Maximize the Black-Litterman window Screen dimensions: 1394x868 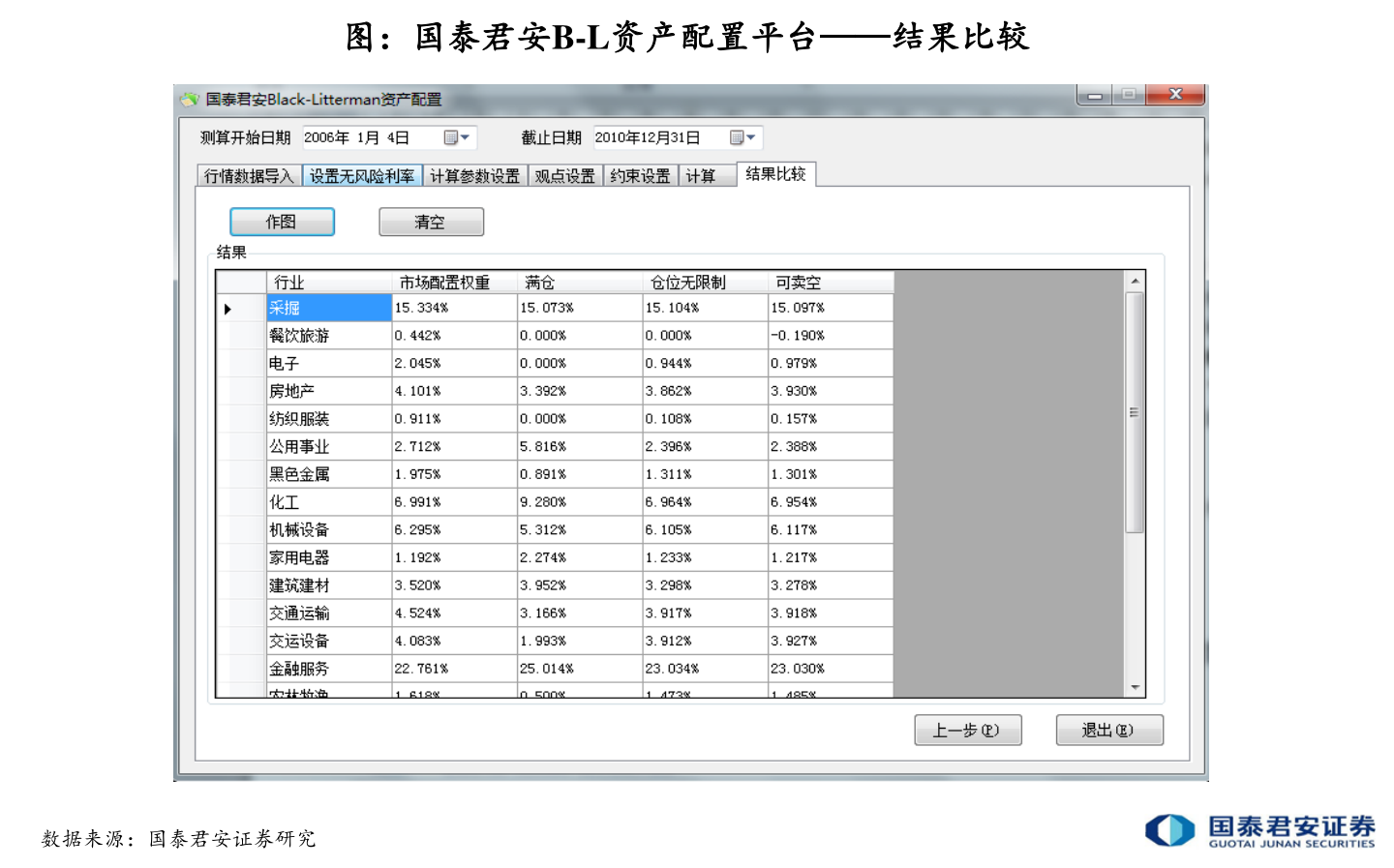(1128, 95)
